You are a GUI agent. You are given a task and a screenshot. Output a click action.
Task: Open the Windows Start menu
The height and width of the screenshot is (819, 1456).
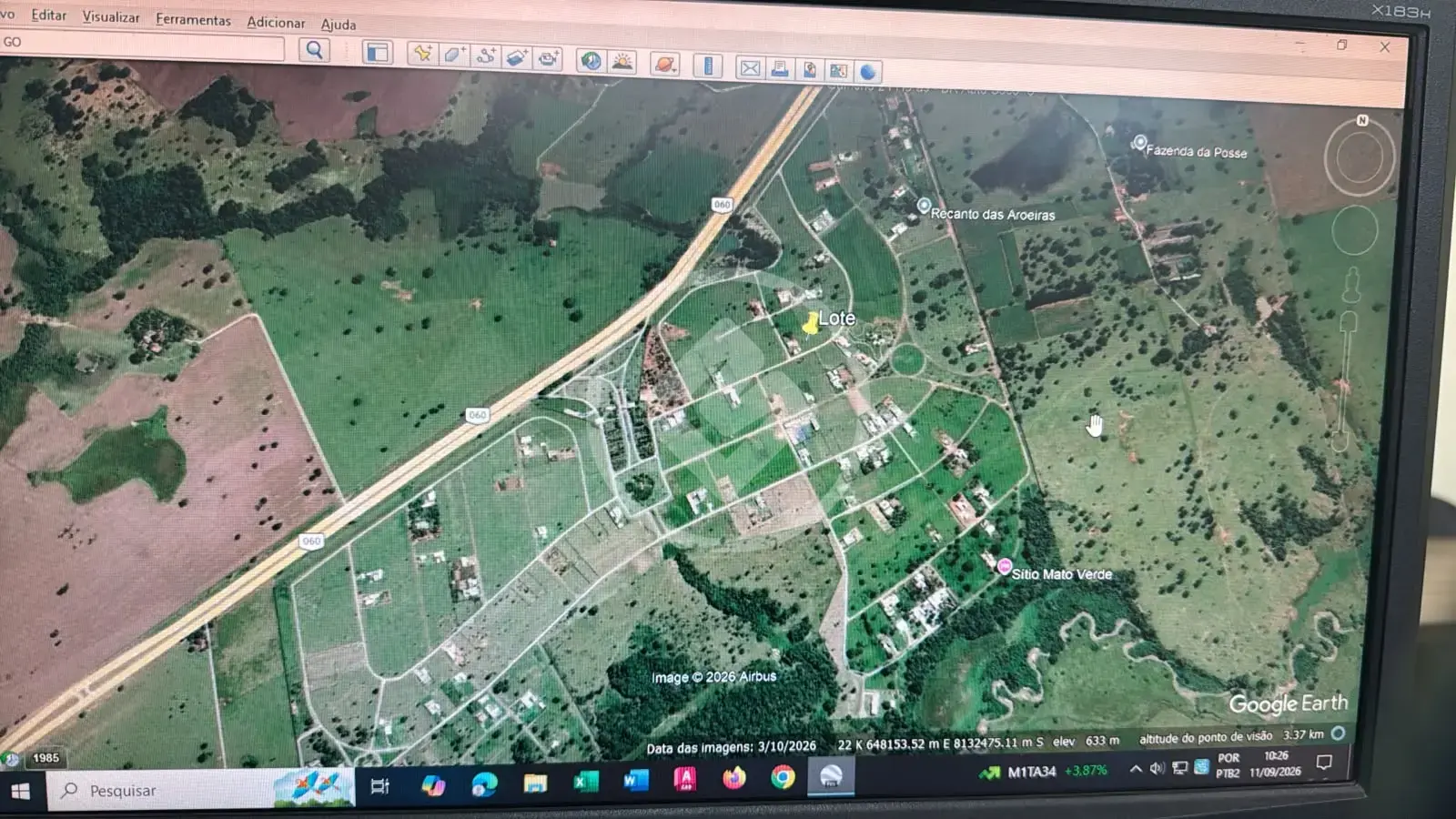pyautogui.click(x=20, y=791)
